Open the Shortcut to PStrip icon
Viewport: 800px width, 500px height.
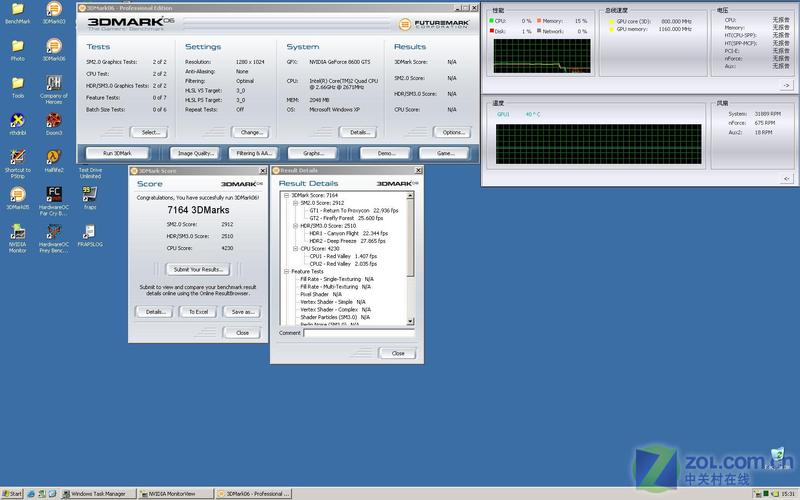point(17,163)
